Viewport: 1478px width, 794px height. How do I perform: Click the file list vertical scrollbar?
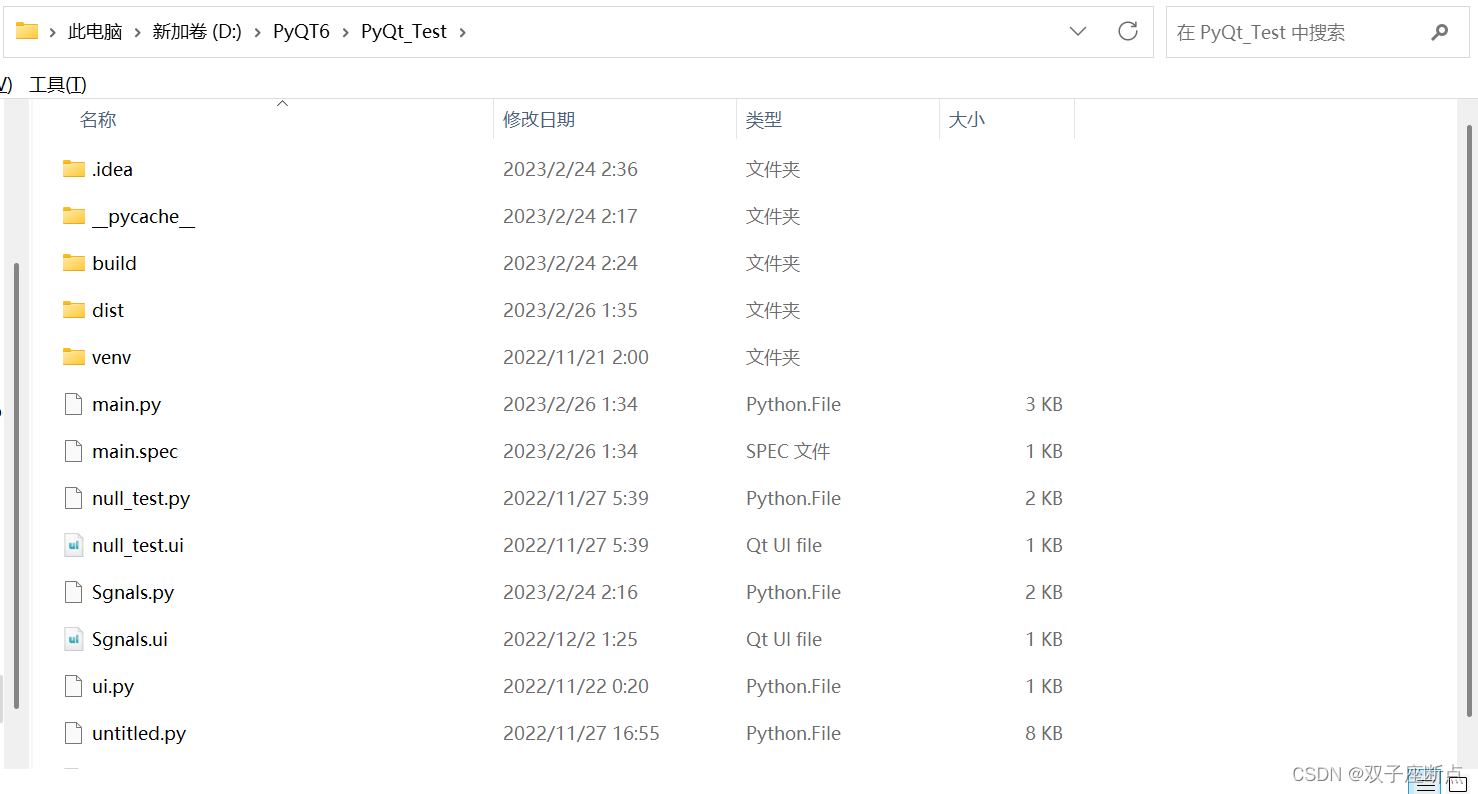1469,420
